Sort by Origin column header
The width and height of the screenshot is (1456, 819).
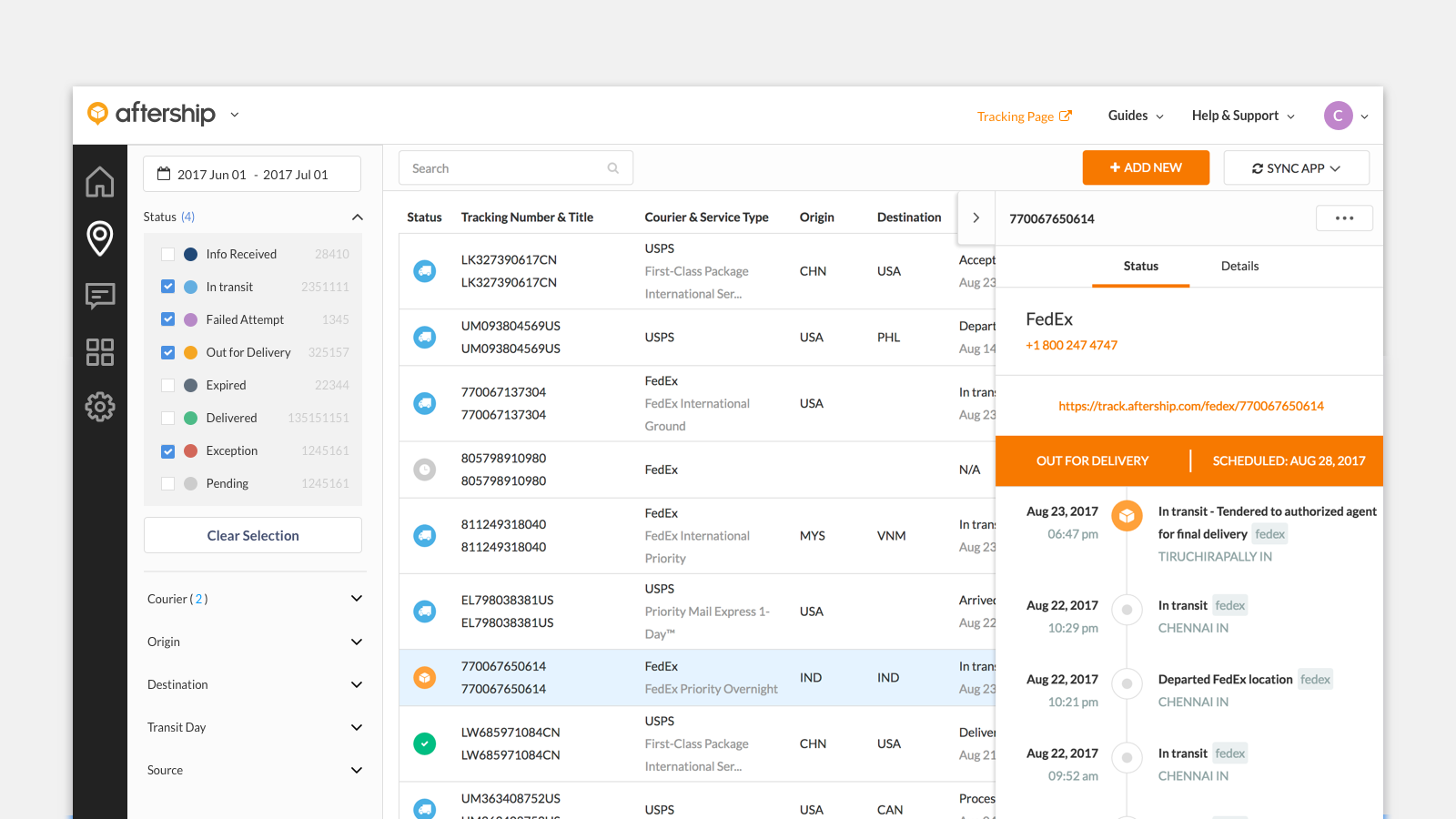pyautogui.click(x=816, y=217)
